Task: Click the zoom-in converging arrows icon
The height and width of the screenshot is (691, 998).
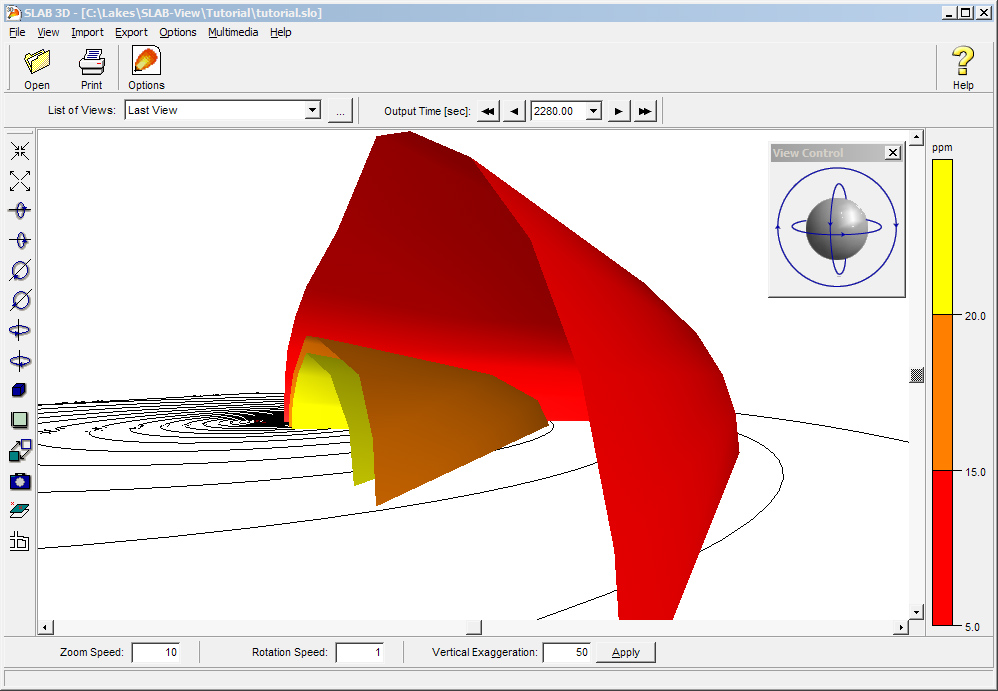Action: (x=20, y=151)
